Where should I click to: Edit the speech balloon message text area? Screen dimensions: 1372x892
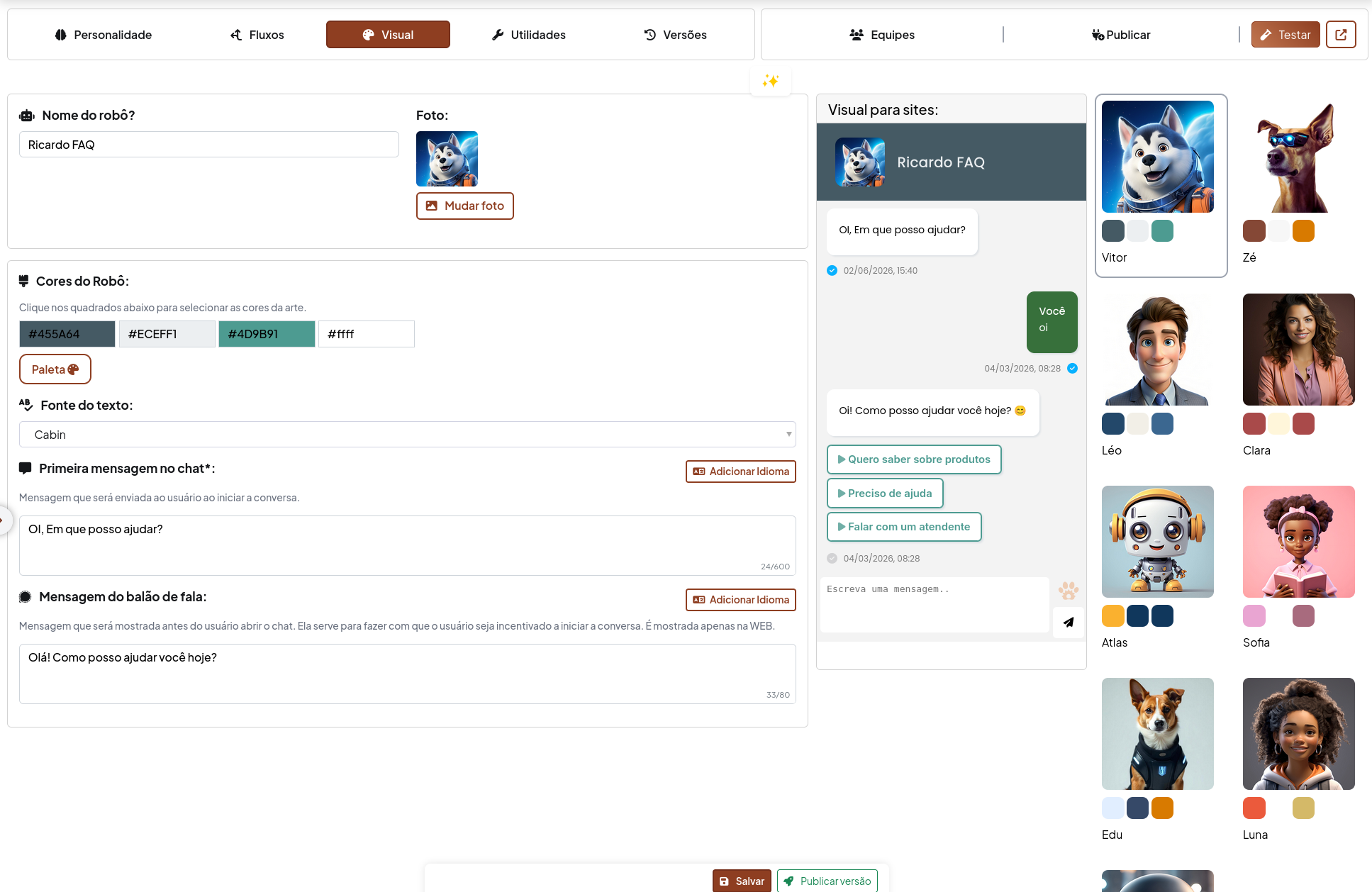407,674
